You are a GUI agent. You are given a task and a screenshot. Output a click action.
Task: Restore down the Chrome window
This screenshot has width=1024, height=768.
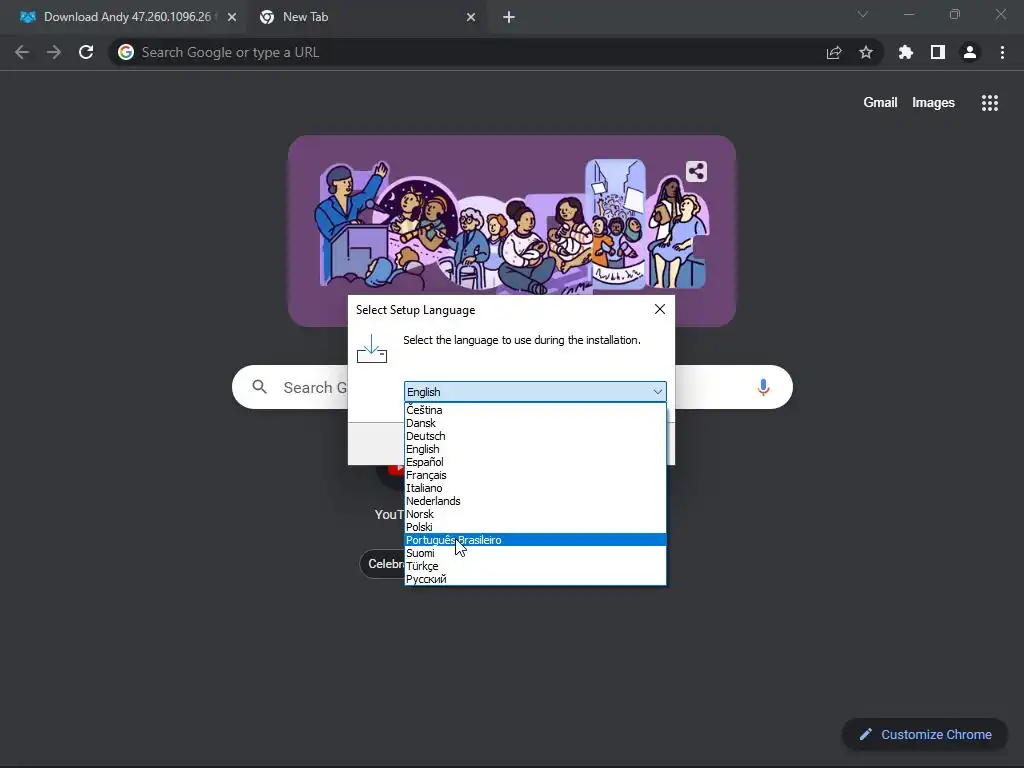955,14
